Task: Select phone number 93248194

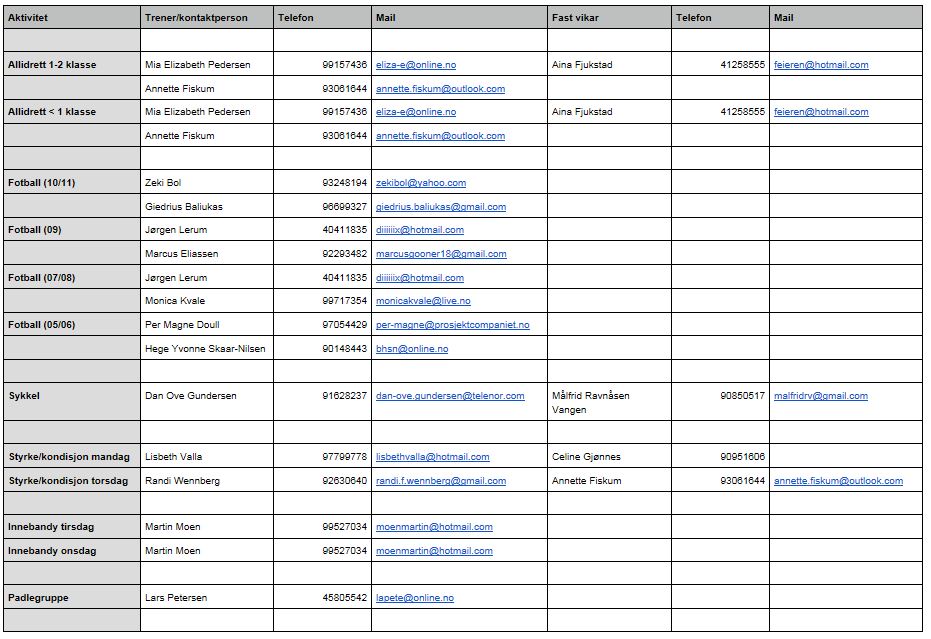Action: [x=344, y=183]
